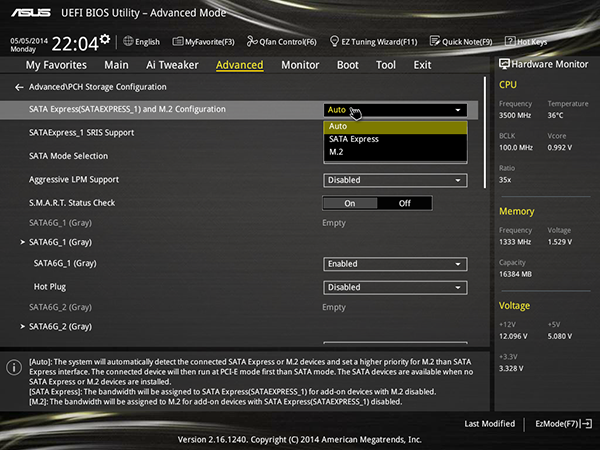
Task: Click the info icon beside help text
Action: tap(14, 367)
